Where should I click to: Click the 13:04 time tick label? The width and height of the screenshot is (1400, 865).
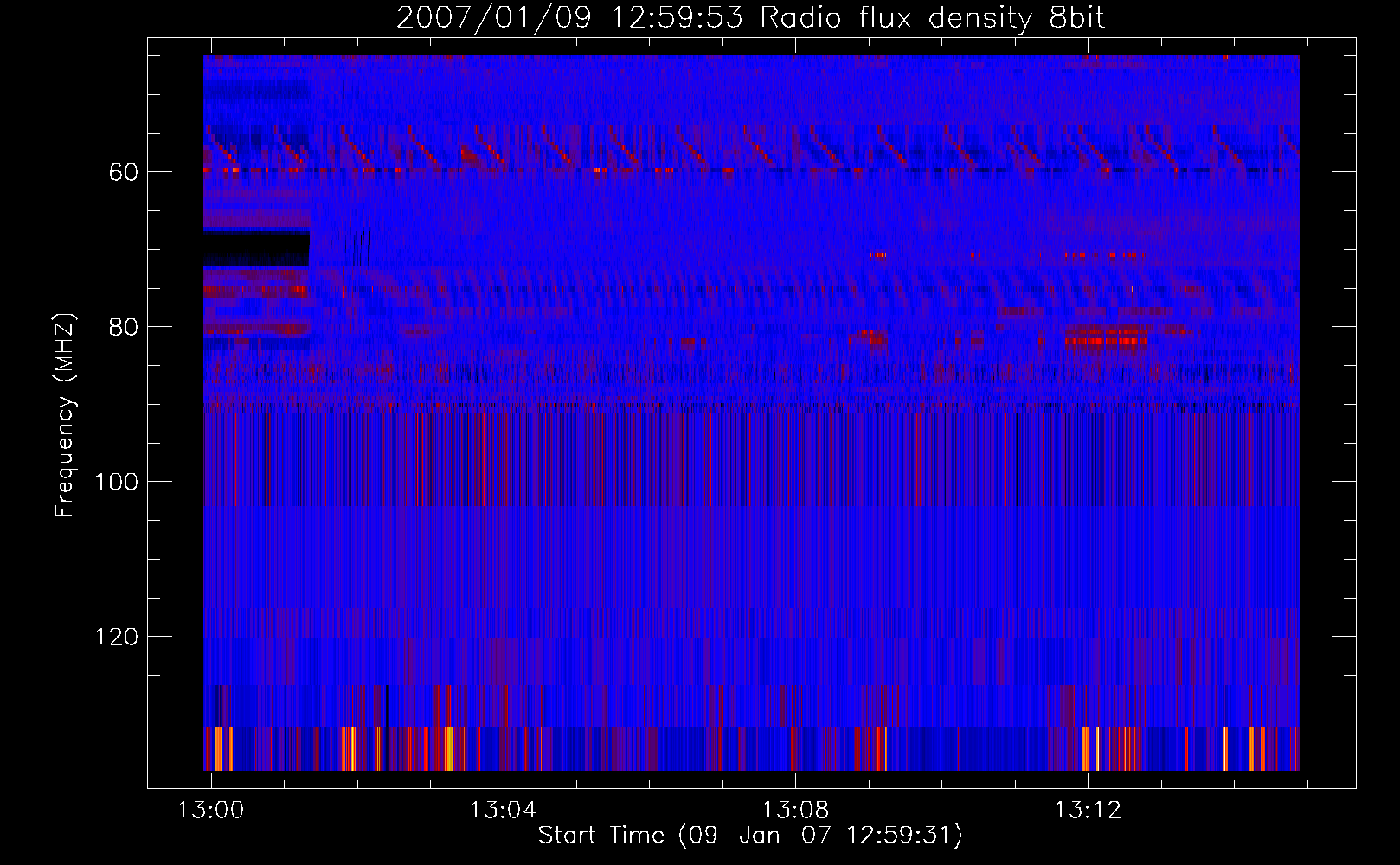coord(503,810)
